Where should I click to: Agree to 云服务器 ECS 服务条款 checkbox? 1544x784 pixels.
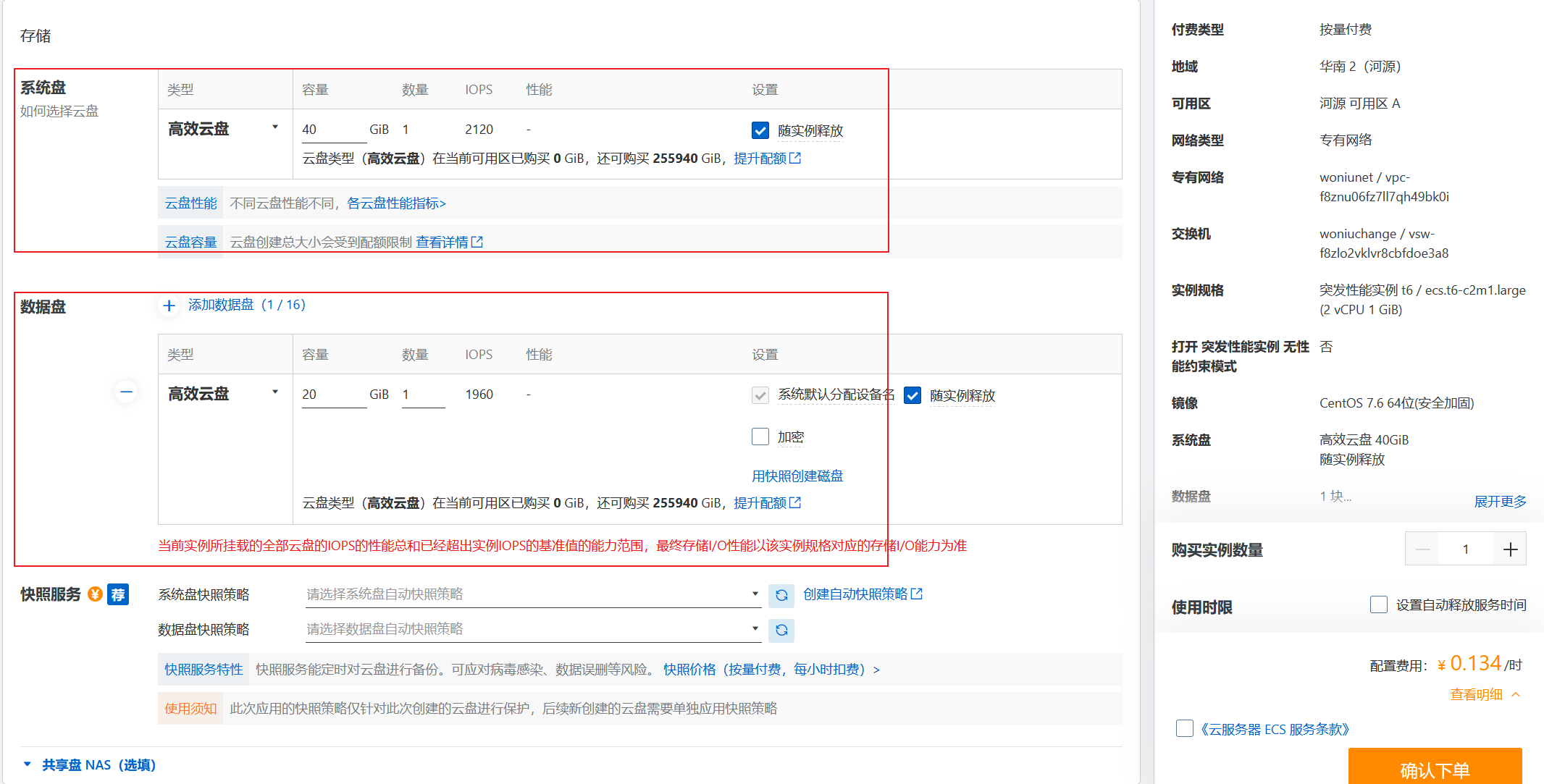(1185, 728)
